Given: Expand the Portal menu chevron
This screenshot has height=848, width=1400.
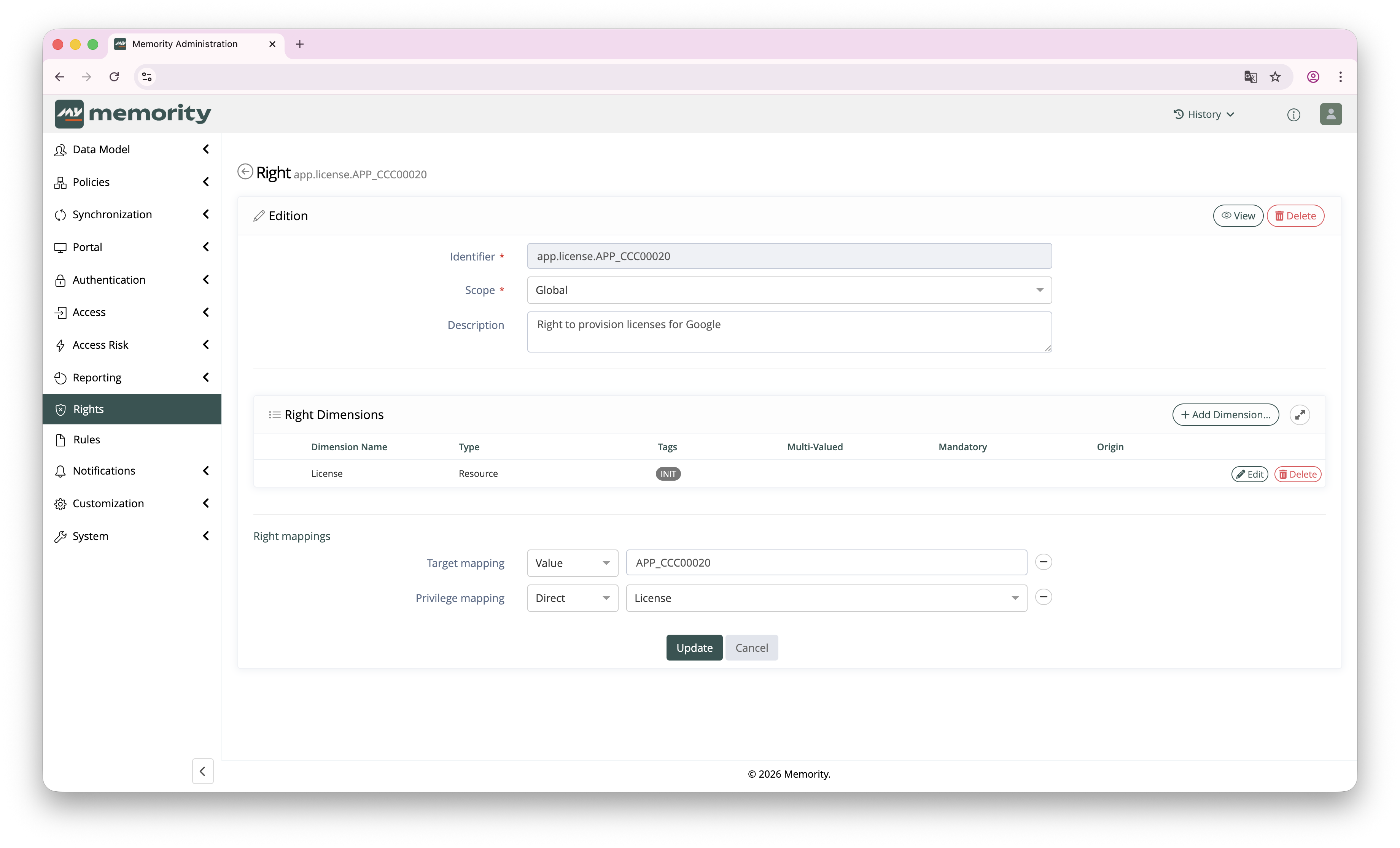Looking at the screenshot, I should [206, 246].
